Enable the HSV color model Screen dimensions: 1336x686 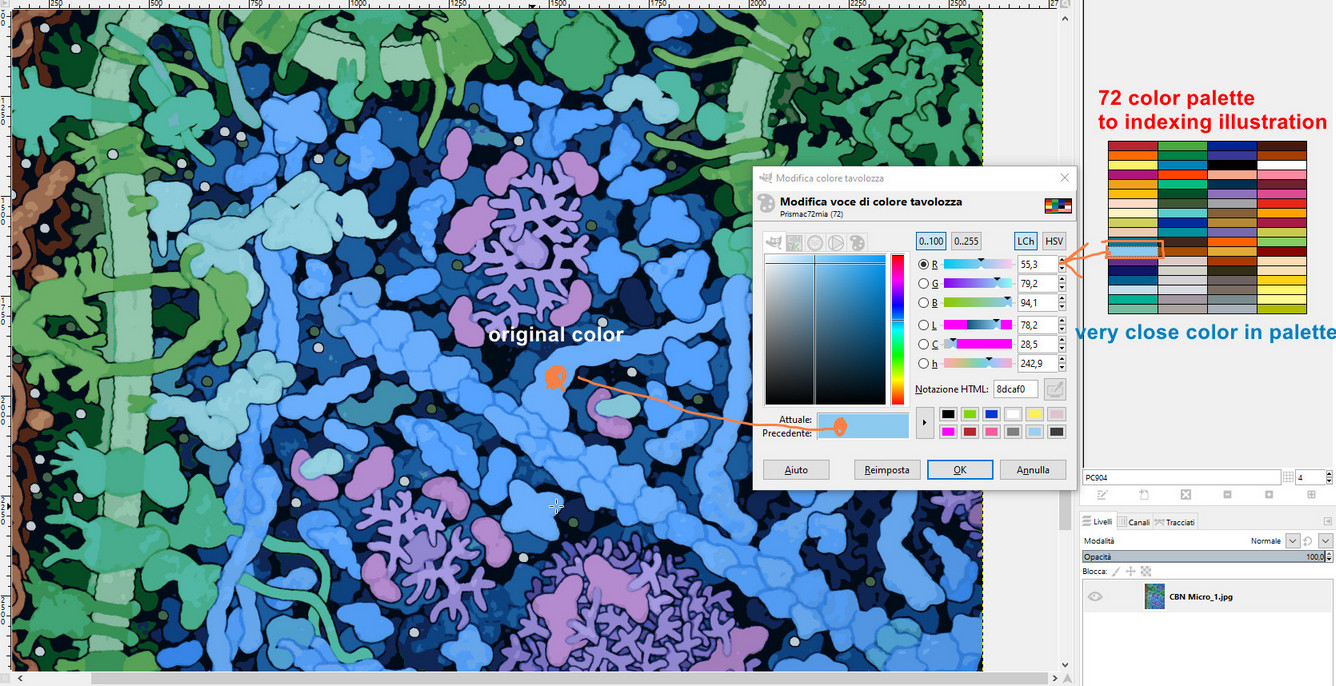point(1054,241)
